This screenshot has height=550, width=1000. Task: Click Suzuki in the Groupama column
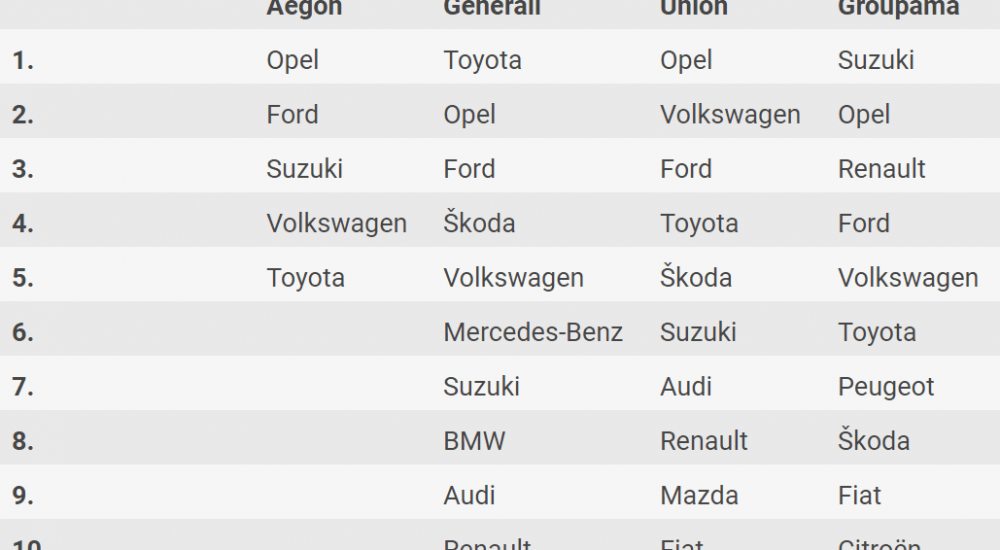(876, 60)
